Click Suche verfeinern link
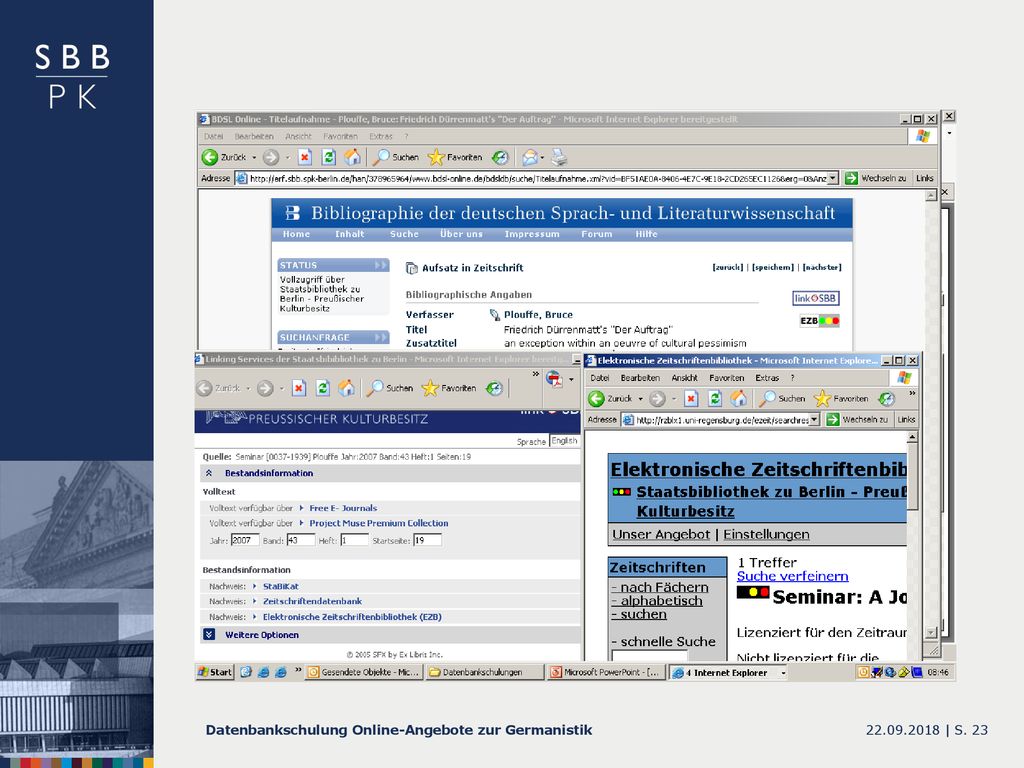 pyautogui.click(x=792, y=576)
